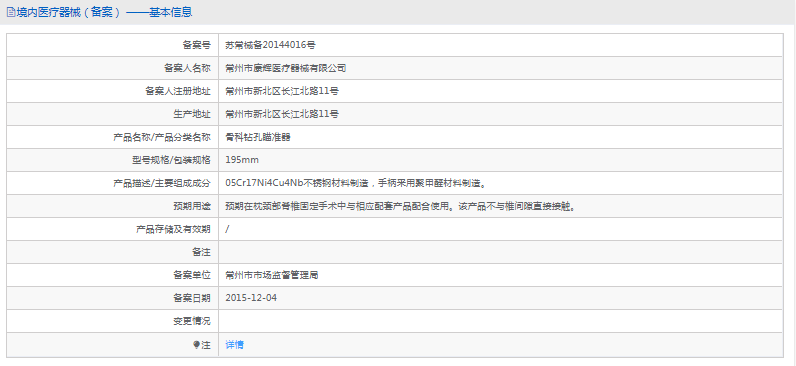
Task: Click the 生产地址 address value
Action: (282, 114)
